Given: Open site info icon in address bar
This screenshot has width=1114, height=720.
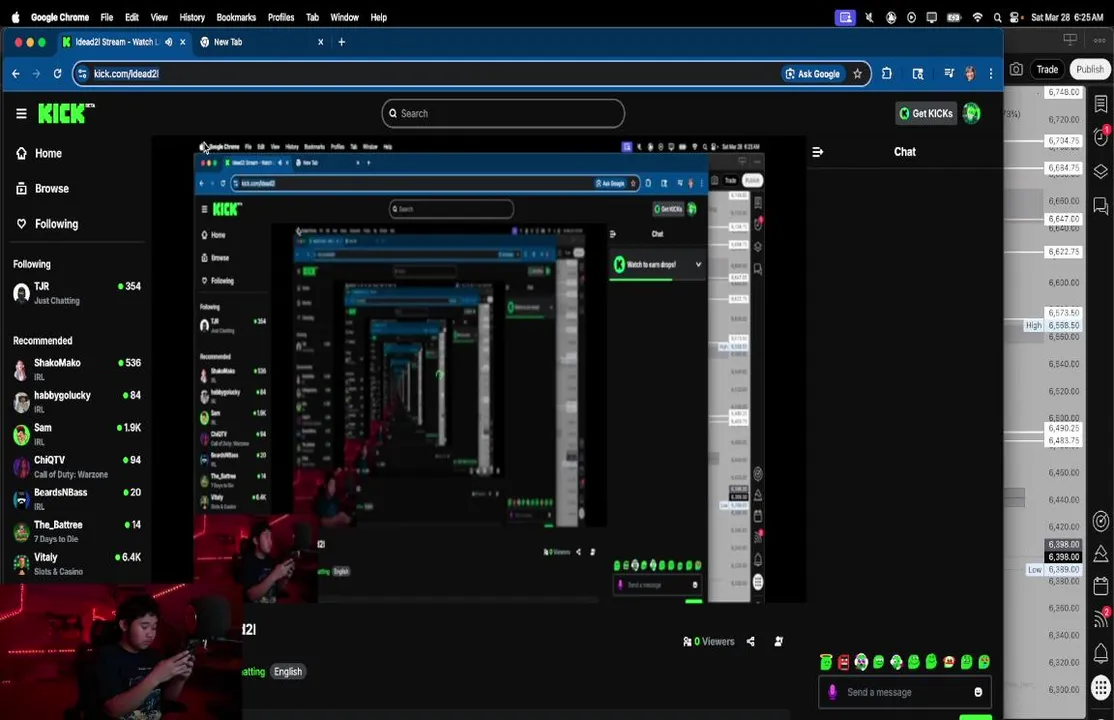Looking at the screenshot, I should [82, 74].
